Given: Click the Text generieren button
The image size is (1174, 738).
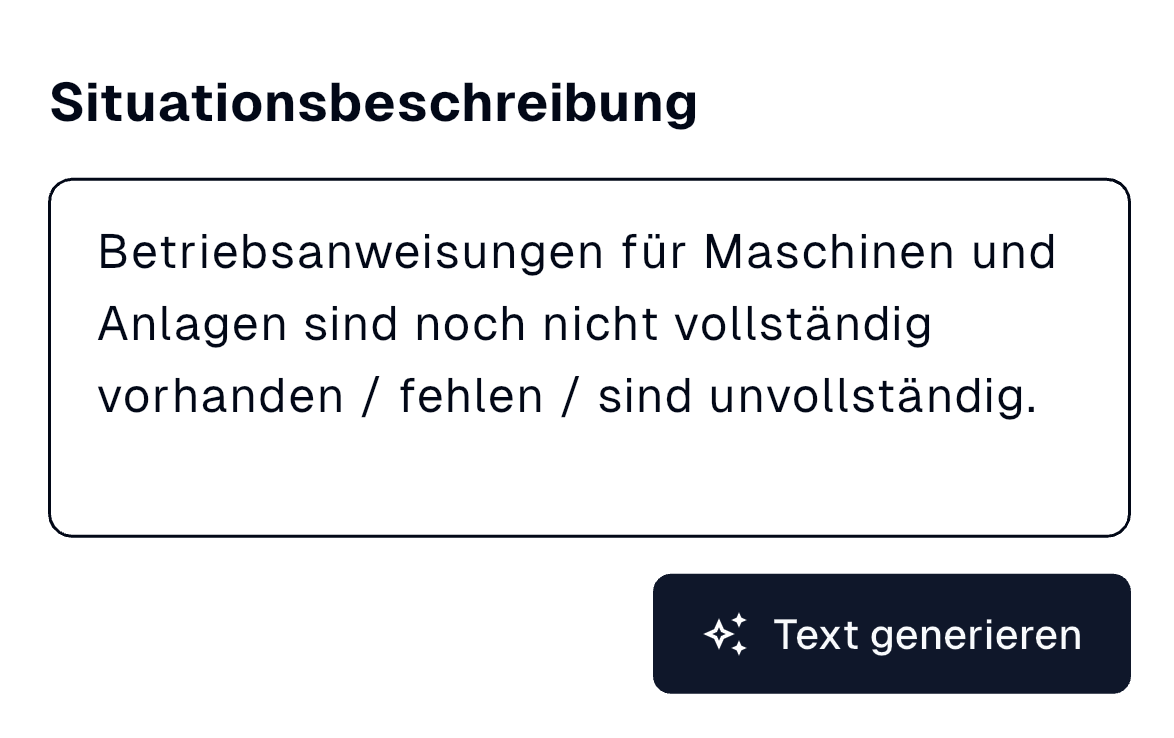Looking at the screenshot, I should (x=890, y=633).
